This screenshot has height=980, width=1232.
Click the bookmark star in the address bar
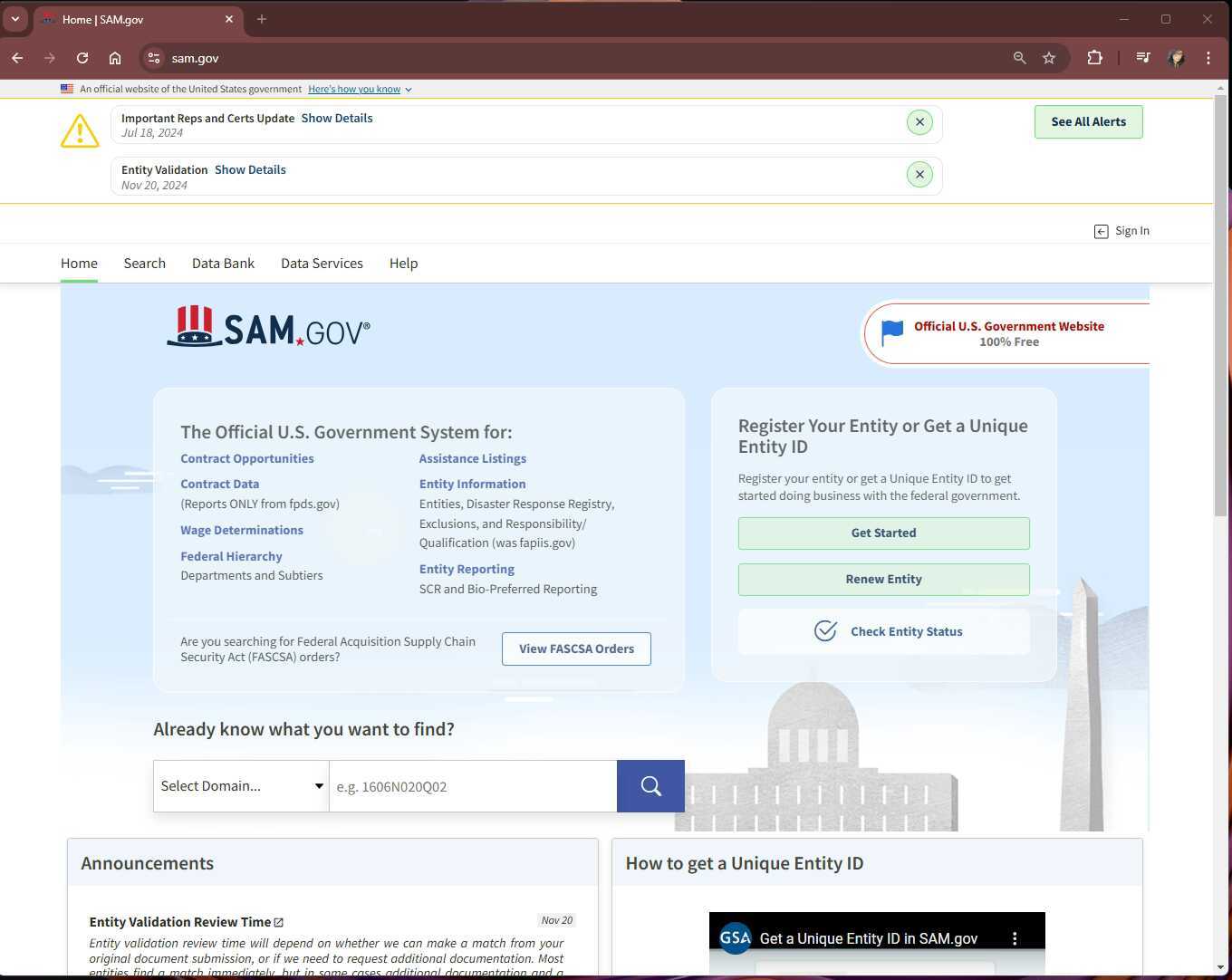coord(1048,57)
